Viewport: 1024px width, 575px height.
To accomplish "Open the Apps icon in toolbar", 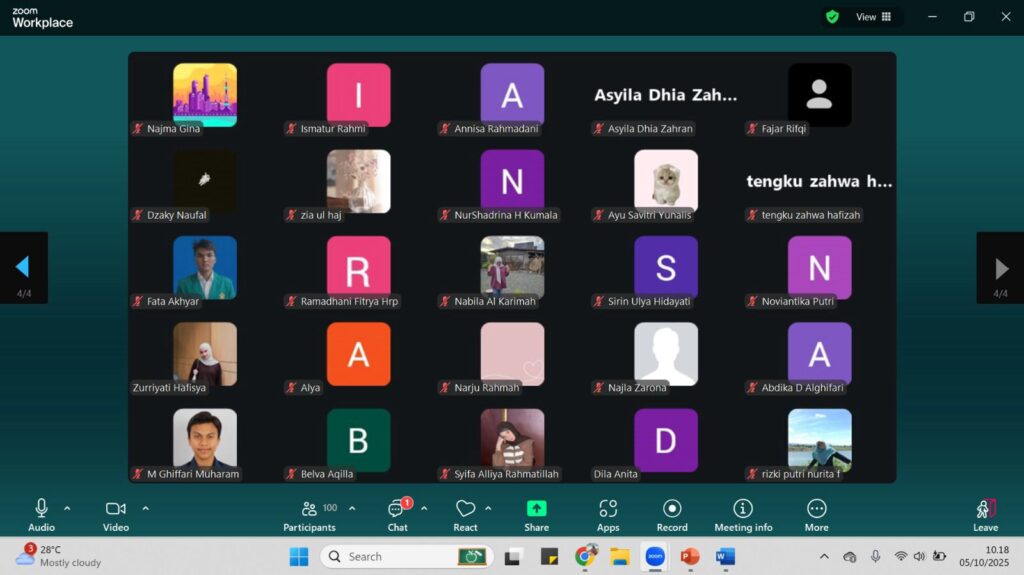I will point(608,509).
